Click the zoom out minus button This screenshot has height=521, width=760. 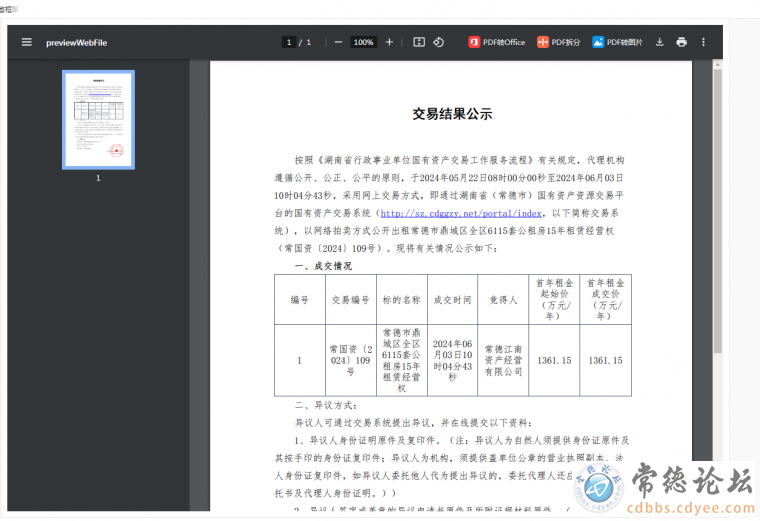pyautogui.click(x=338, y=42)
